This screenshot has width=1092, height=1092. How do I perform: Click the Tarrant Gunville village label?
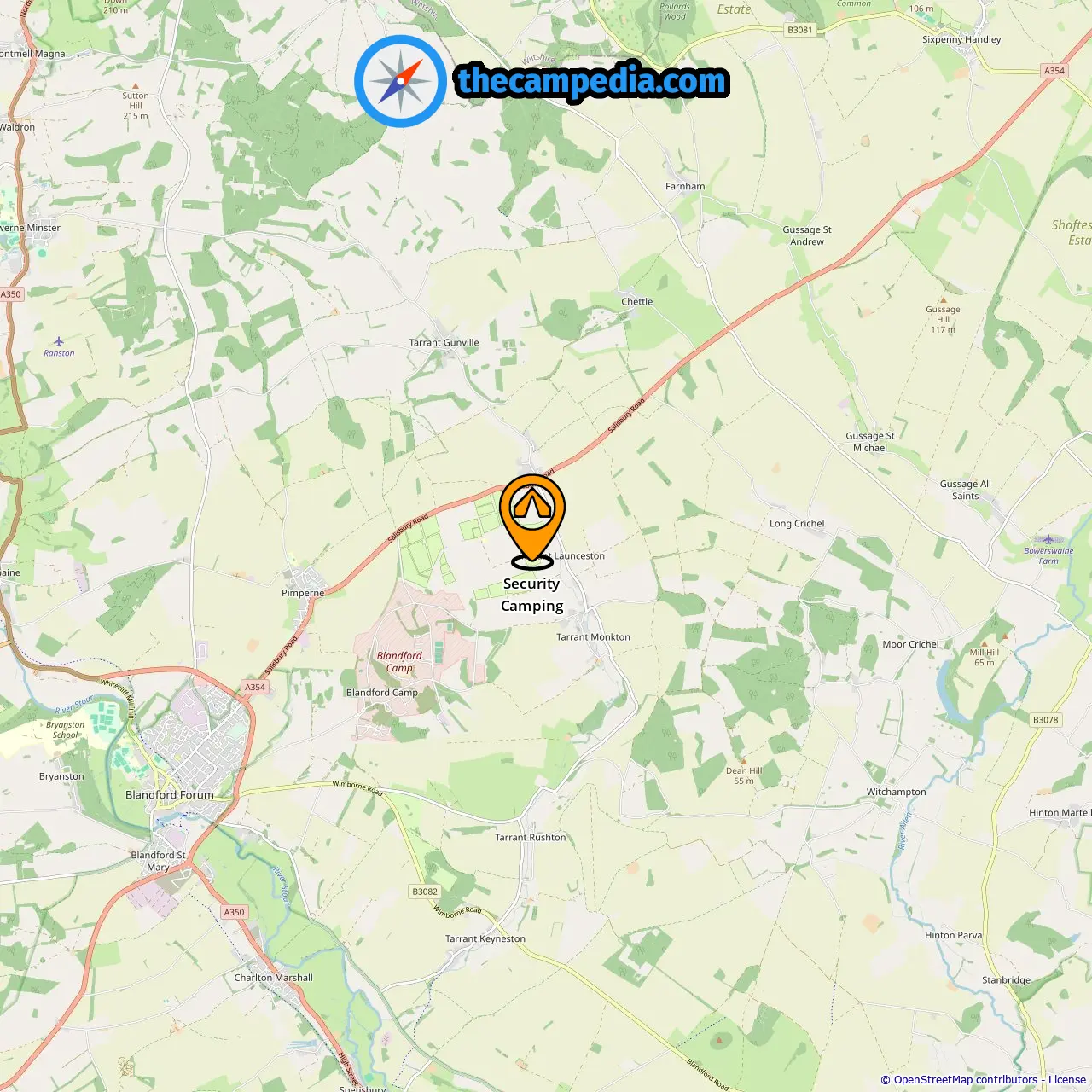click(444, 342)
